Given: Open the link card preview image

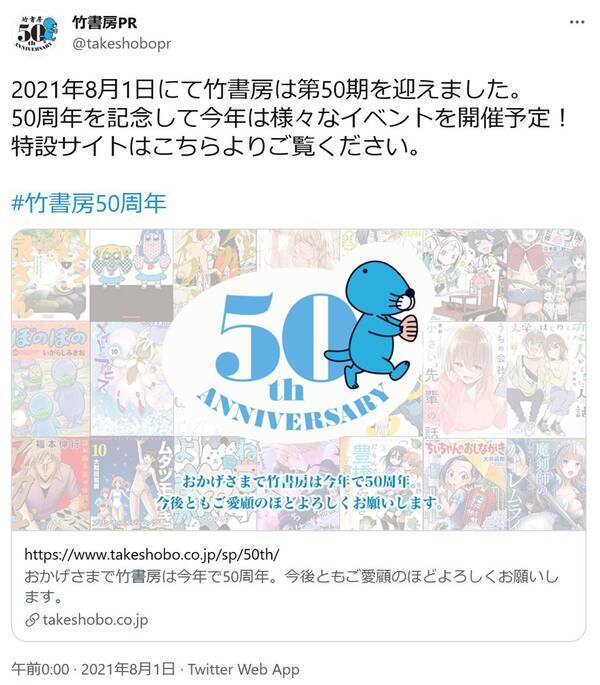Looking at the screenshot, I should (298, 380).
